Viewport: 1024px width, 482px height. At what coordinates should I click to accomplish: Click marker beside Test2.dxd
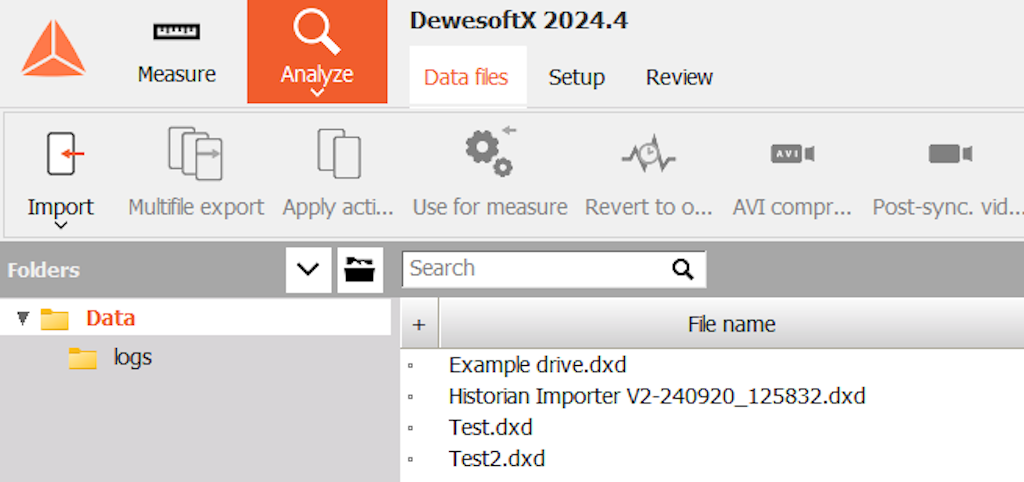(410, 460)
